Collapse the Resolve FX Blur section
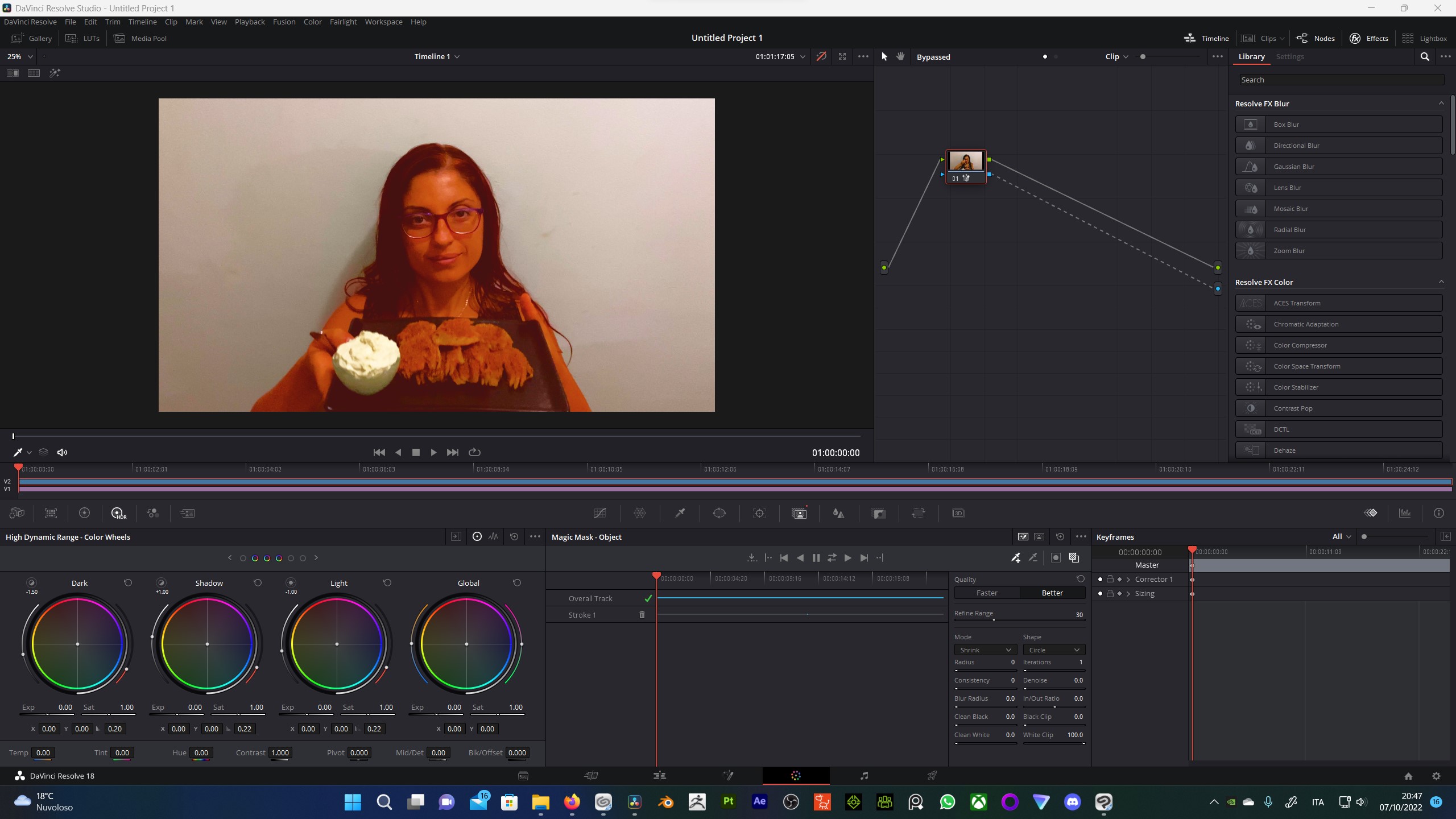1456x819 pixels. click(1441, 104)
